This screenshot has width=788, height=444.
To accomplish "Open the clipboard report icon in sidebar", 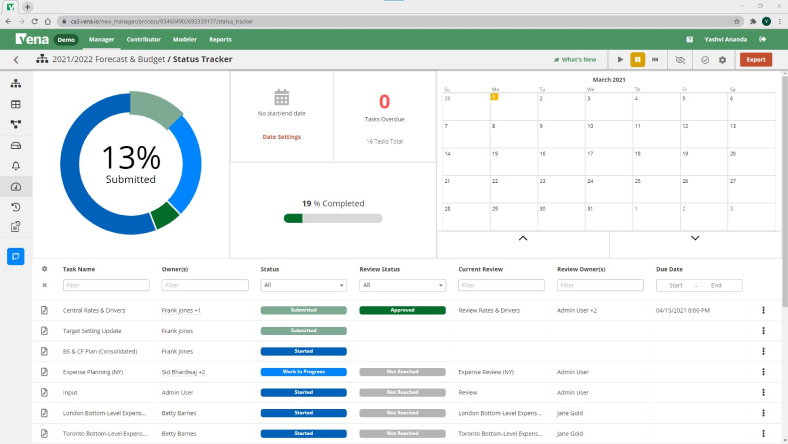I will 16,227.
